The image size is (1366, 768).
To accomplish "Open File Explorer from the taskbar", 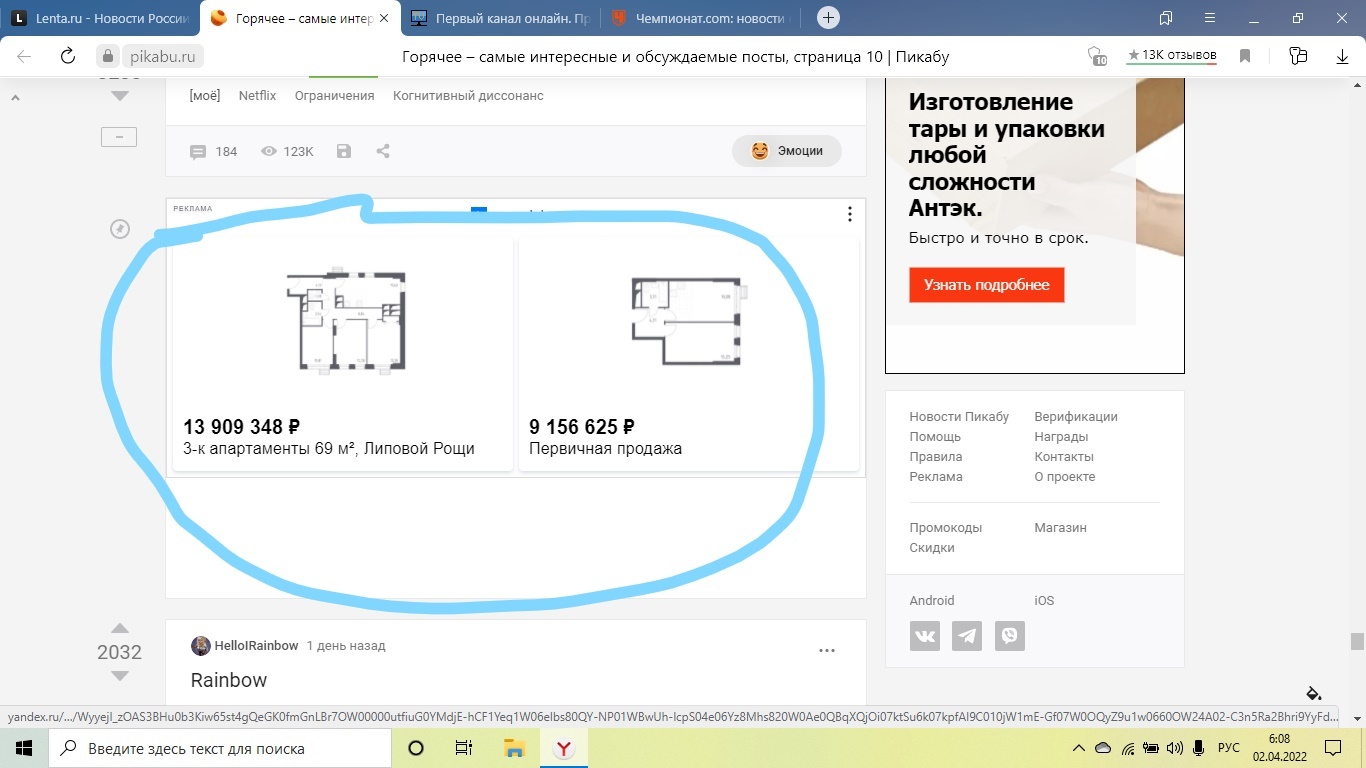I will (514, 748).
